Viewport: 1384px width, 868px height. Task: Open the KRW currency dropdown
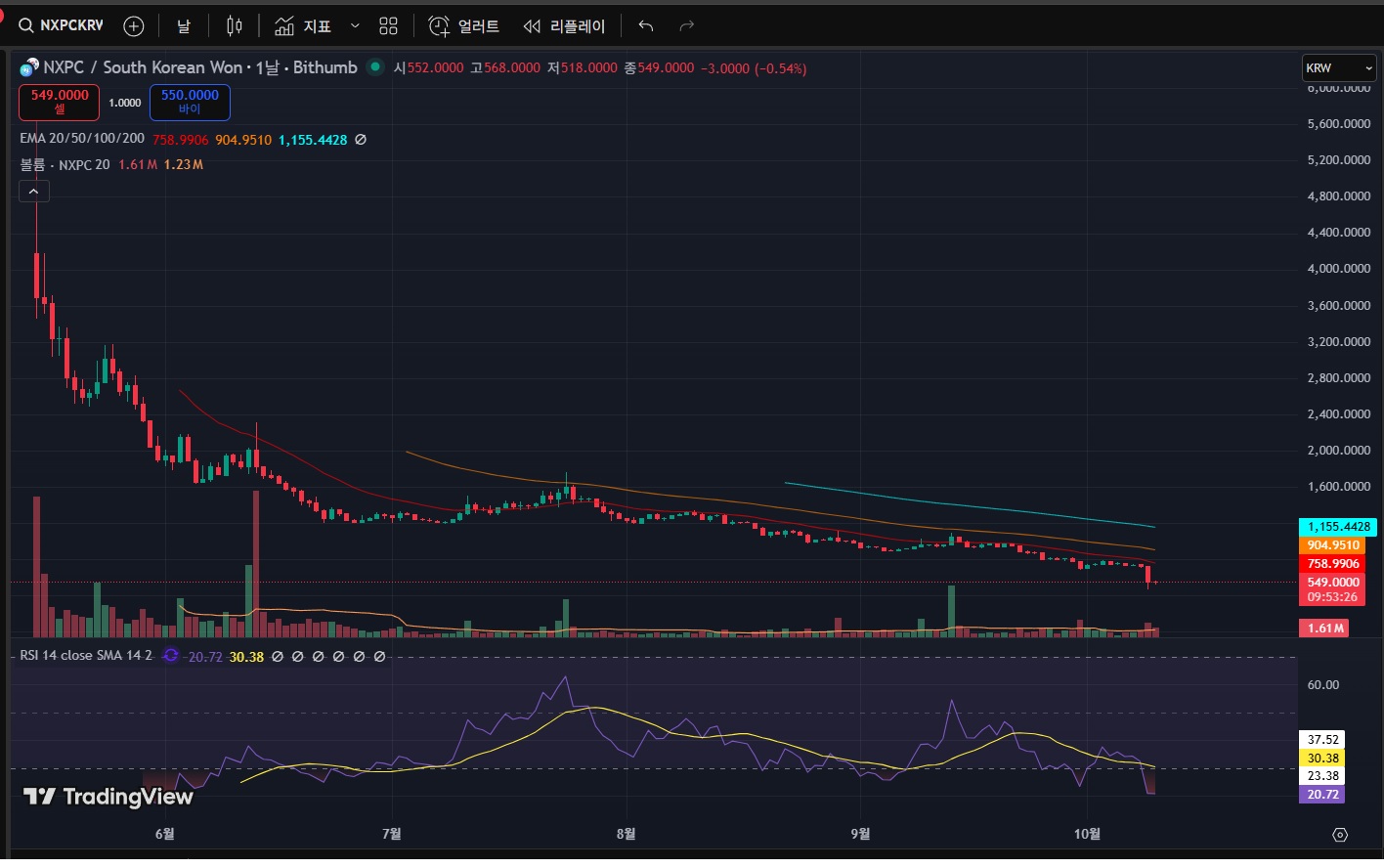click(x=1338, y=68)
